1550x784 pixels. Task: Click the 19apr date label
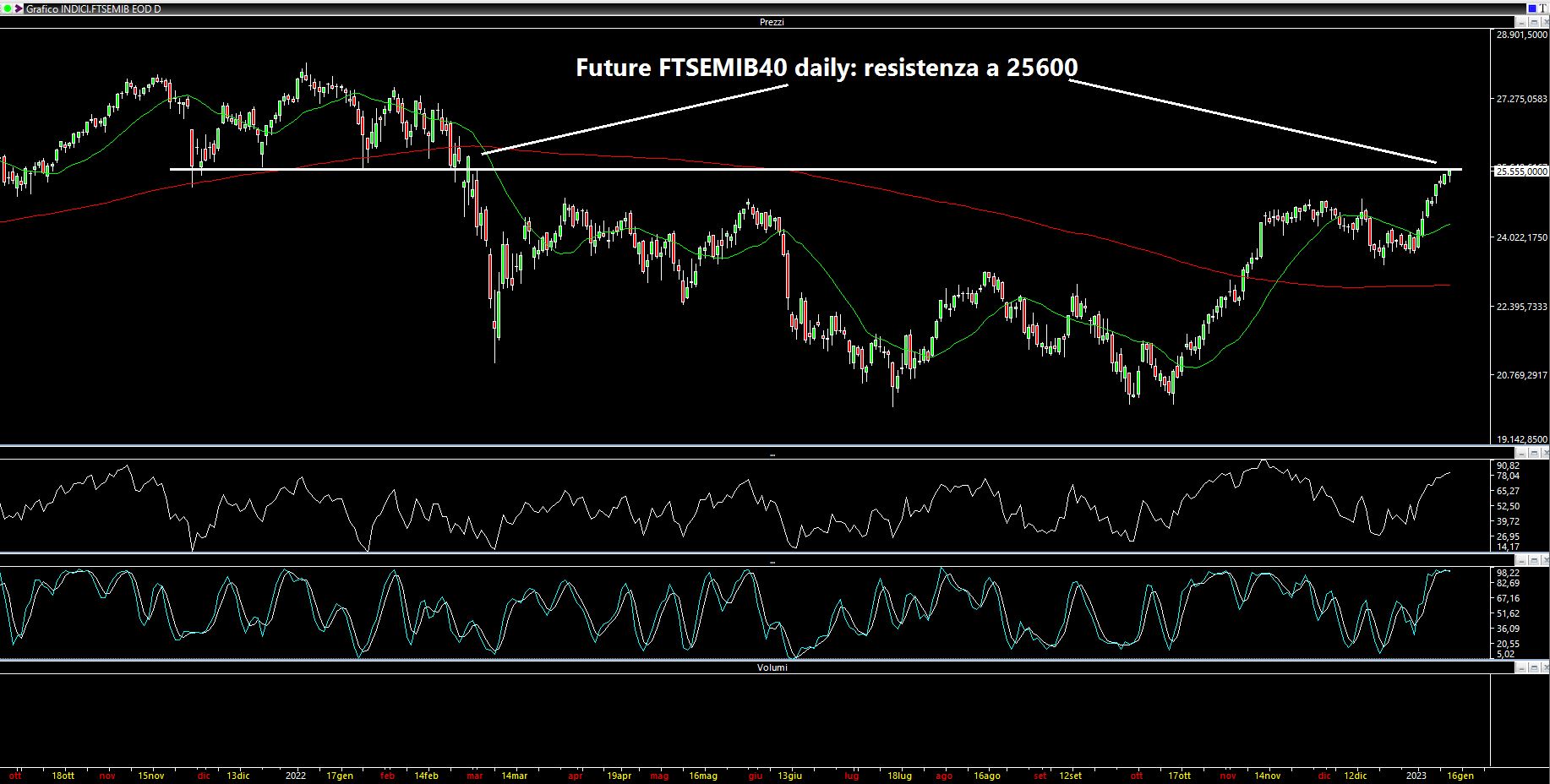tap(619, 776)
